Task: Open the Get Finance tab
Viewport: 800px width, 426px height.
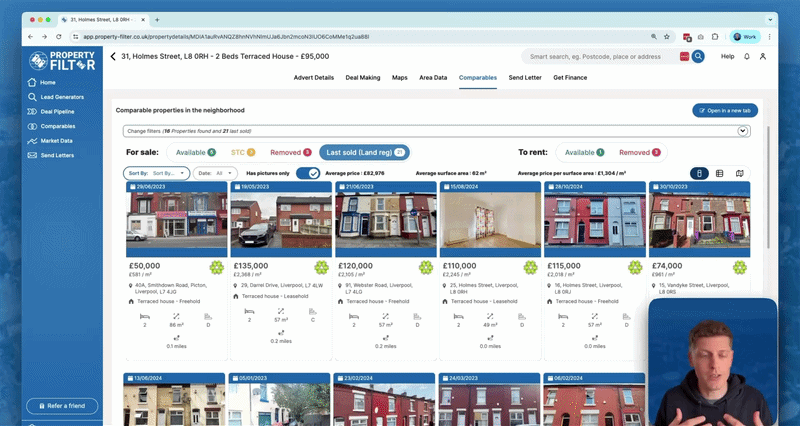Action: (x=570, y=78)
